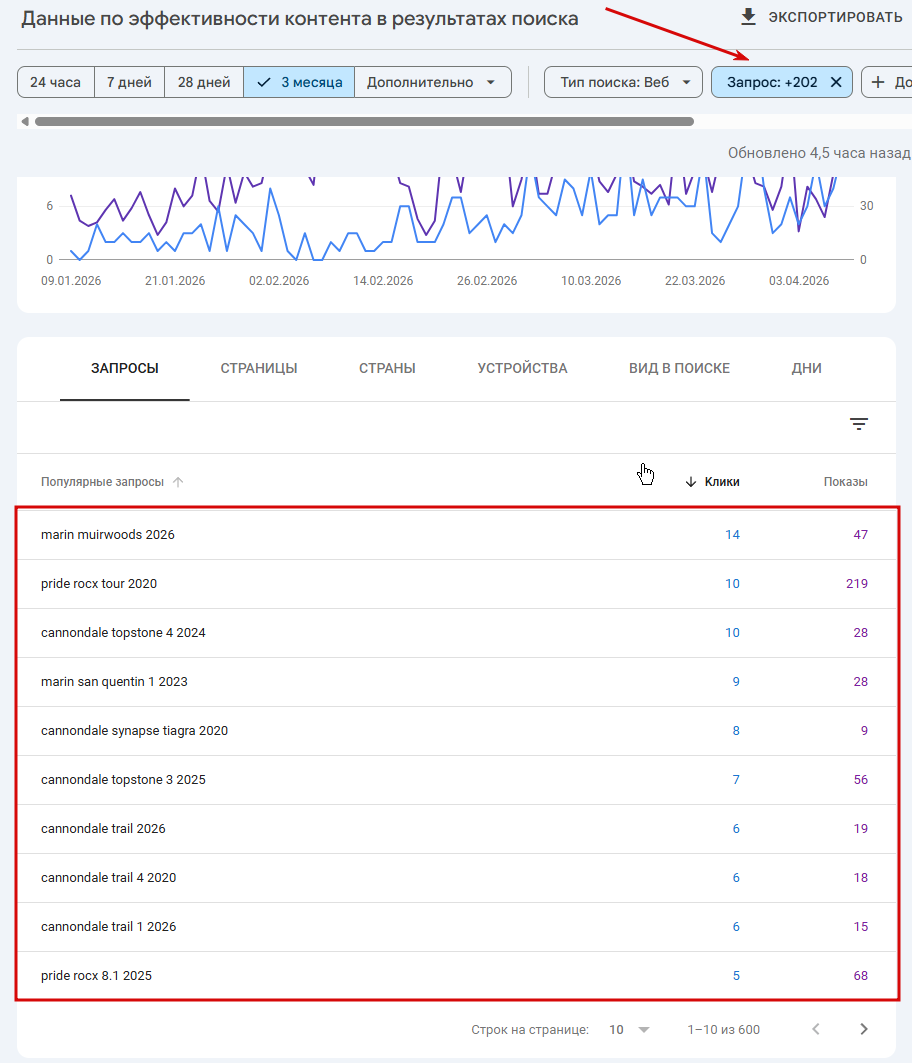The image size is (912, 1063).
Task: Remove the Запрос +202 filter chip
Action: [x=836, y=82]
